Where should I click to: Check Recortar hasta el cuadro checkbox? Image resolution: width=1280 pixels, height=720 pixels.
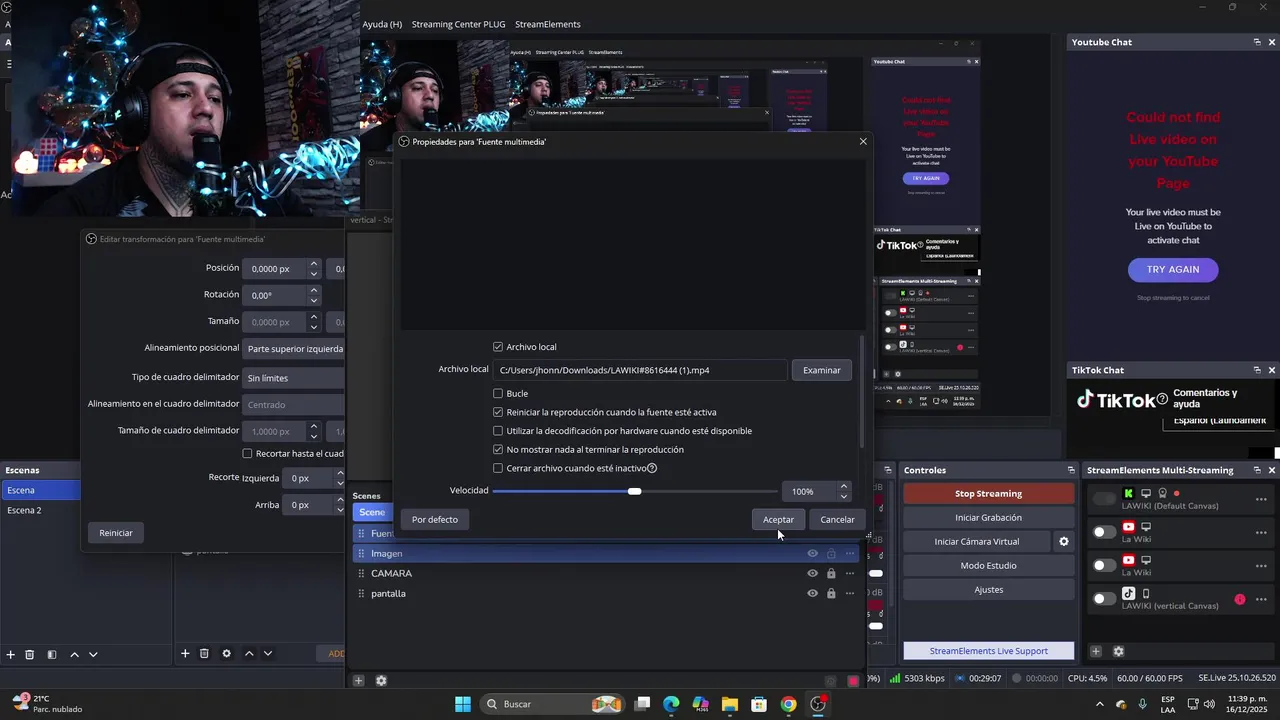(247, 454)
